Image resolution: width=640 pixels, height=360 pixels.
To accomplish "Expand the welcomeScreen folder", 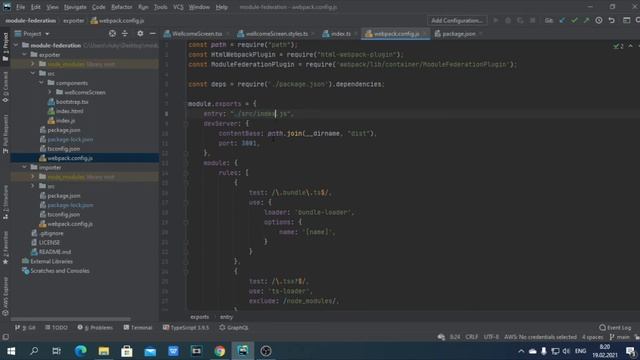I will [x=50, y=92].
